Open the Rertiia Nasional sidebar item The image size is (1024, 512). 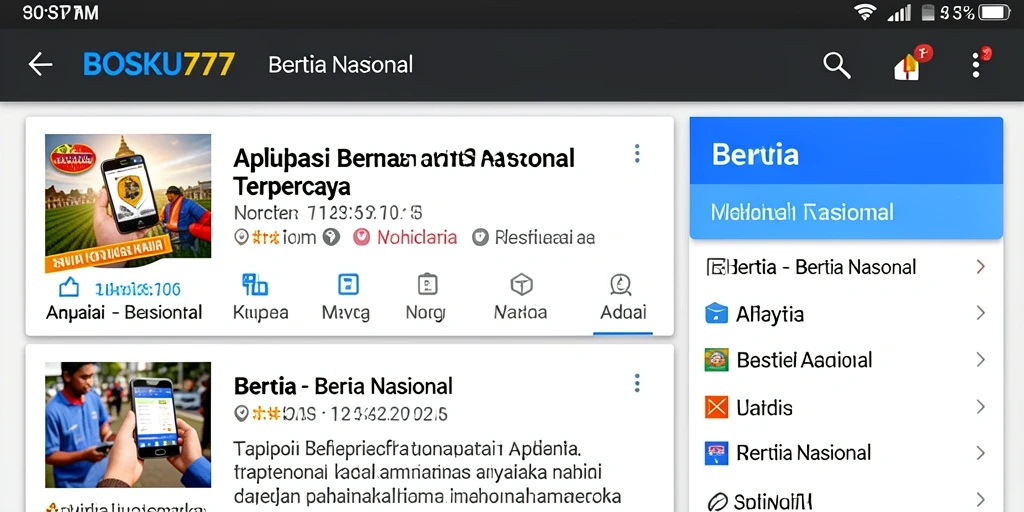pyautogui.click(x=846, y=453)
